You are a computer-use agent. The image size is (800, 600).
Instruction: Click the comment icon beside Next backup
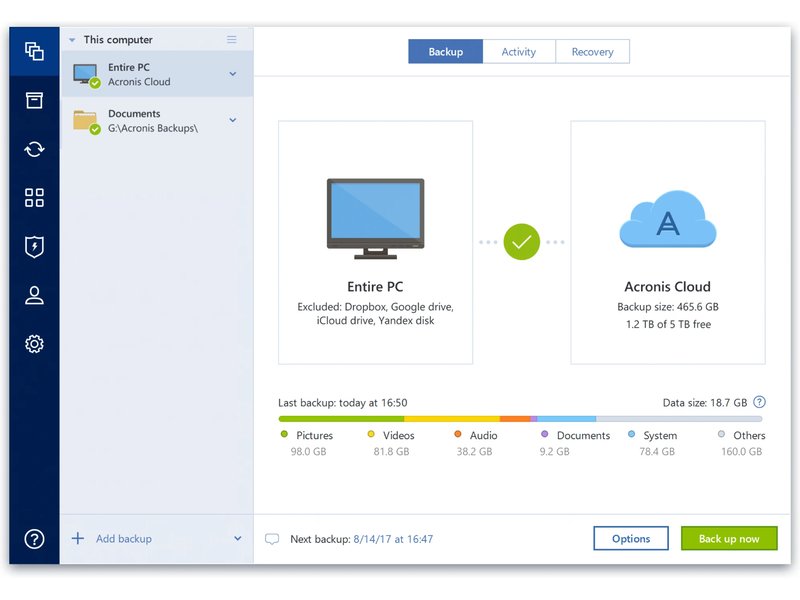click(272, 539)
